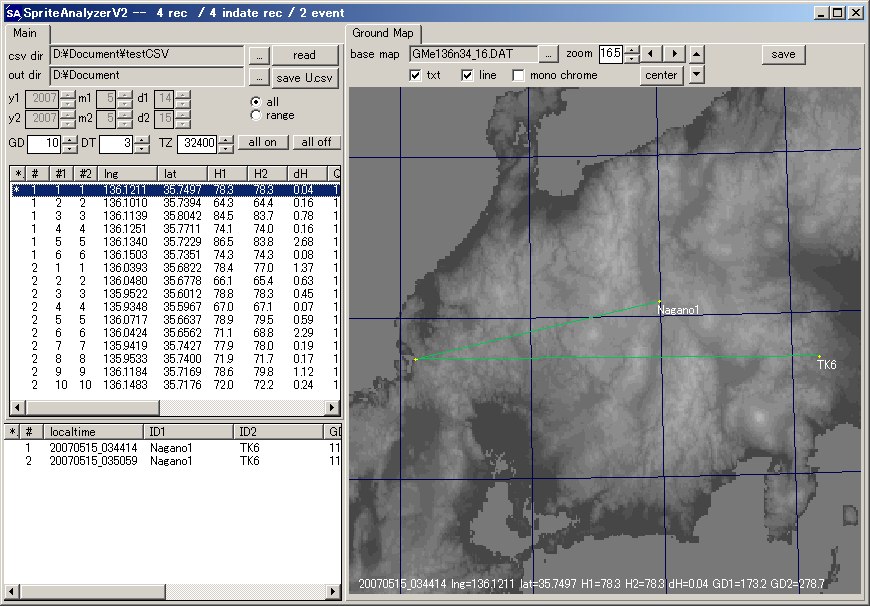
Task: Open the Main tab
Action: click(x=25, y=33)
